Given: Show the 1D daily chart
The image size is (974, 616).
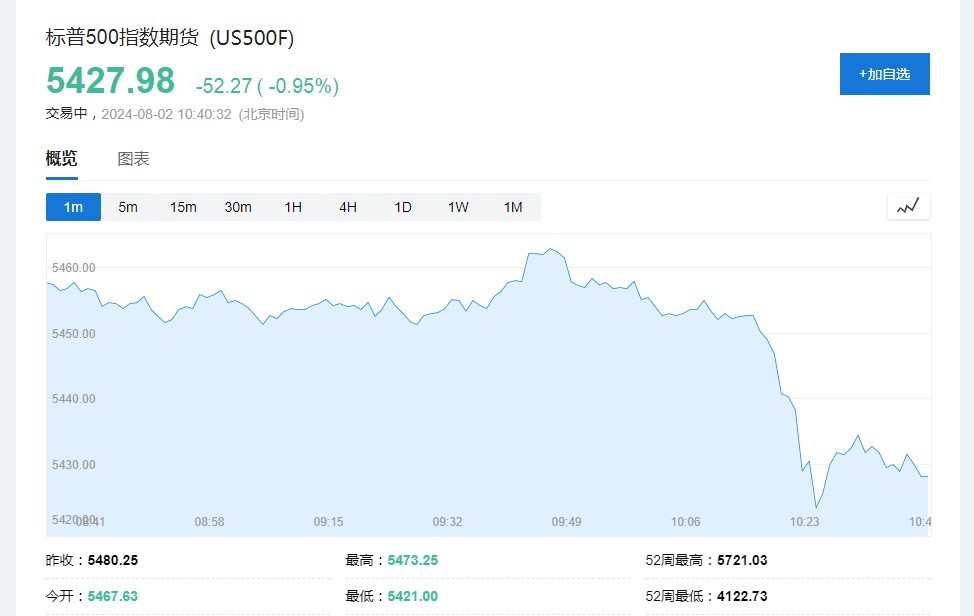Looking at the screenshot, I should tap(403, 207).
